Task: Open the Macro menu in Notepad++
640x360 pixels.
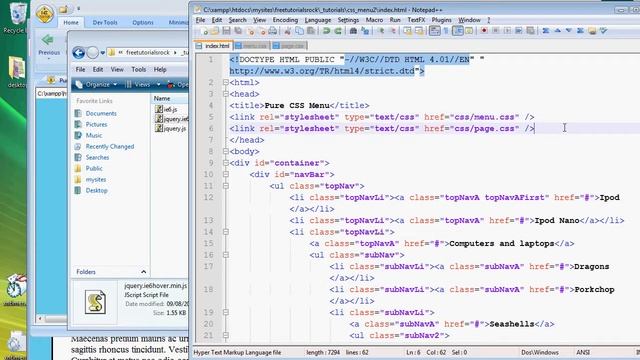Action: 374,20
